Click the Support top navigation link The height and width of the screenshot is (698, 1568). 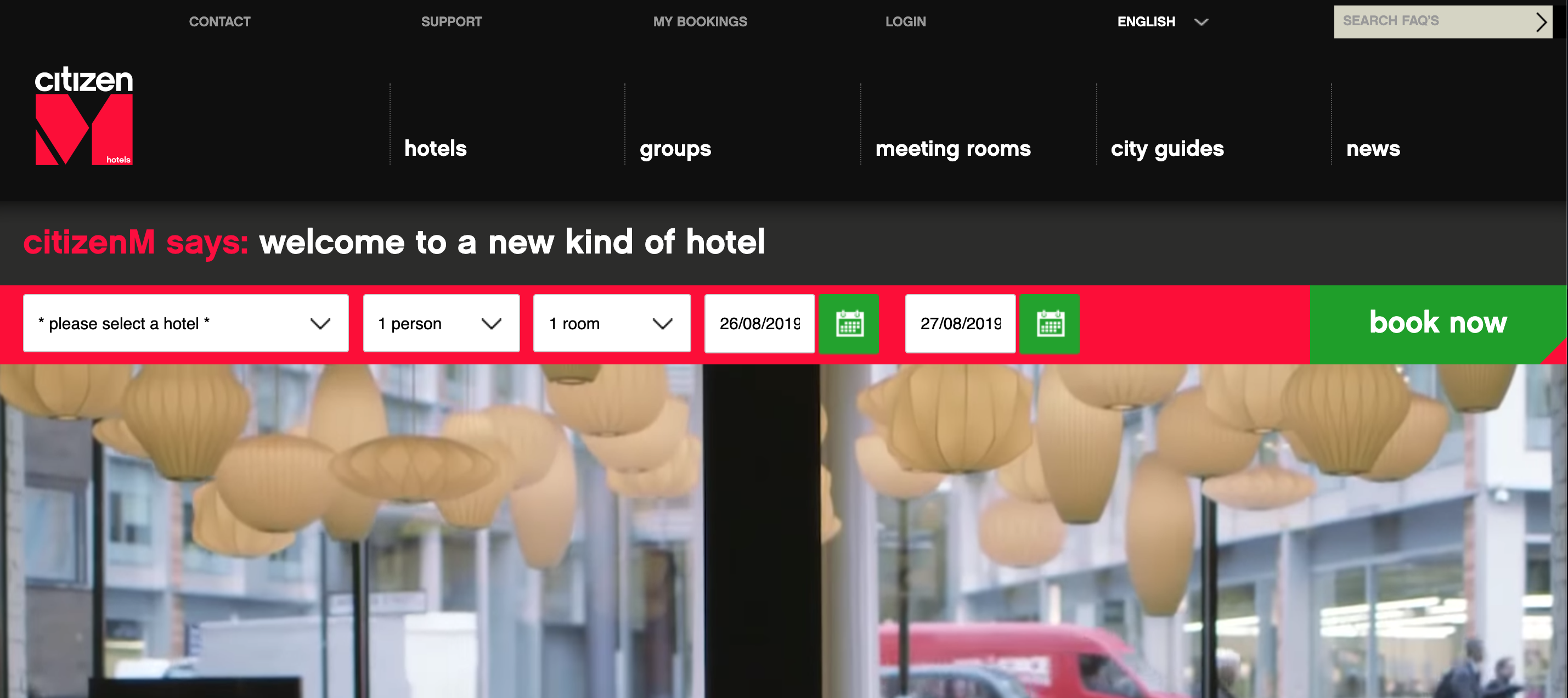pyautogui.click(x=452, y=21)
